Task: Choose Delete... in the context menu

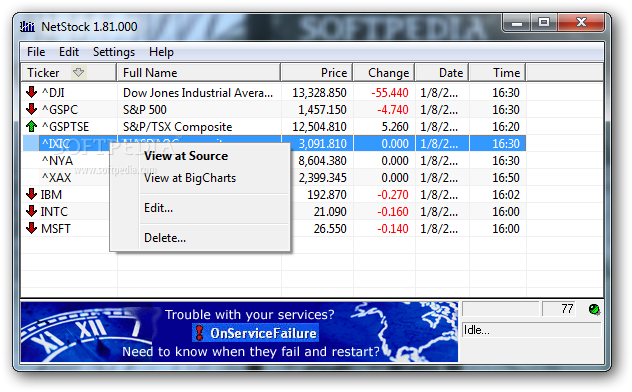Action: [165, 238]
